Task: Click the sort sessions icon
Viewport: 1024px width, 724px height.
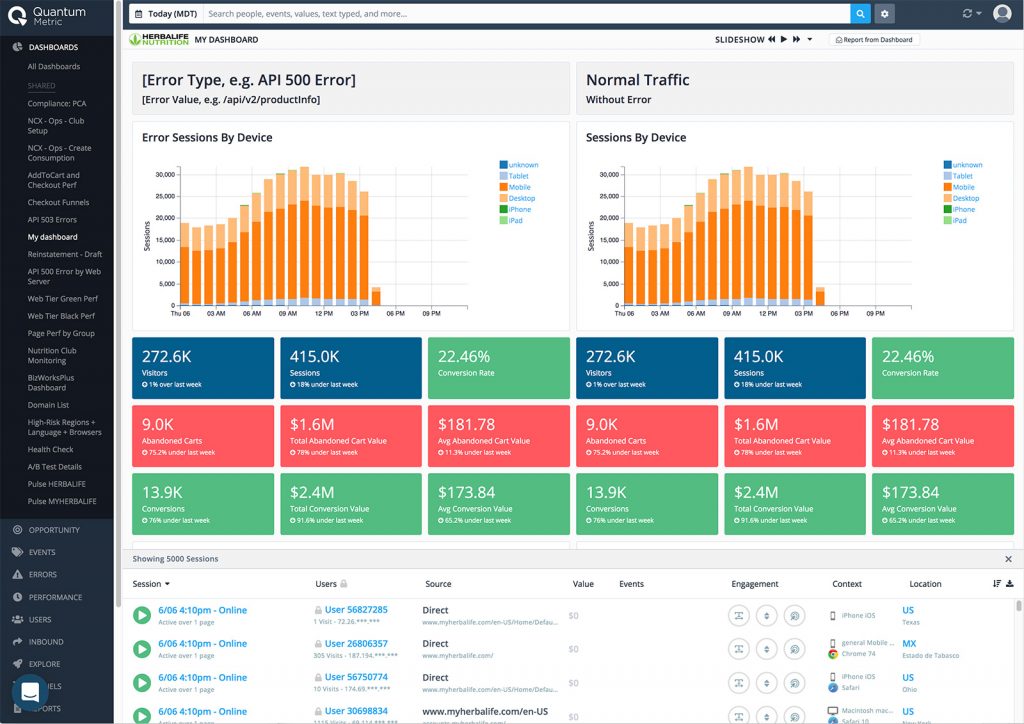Action: [x=997, y=584]
